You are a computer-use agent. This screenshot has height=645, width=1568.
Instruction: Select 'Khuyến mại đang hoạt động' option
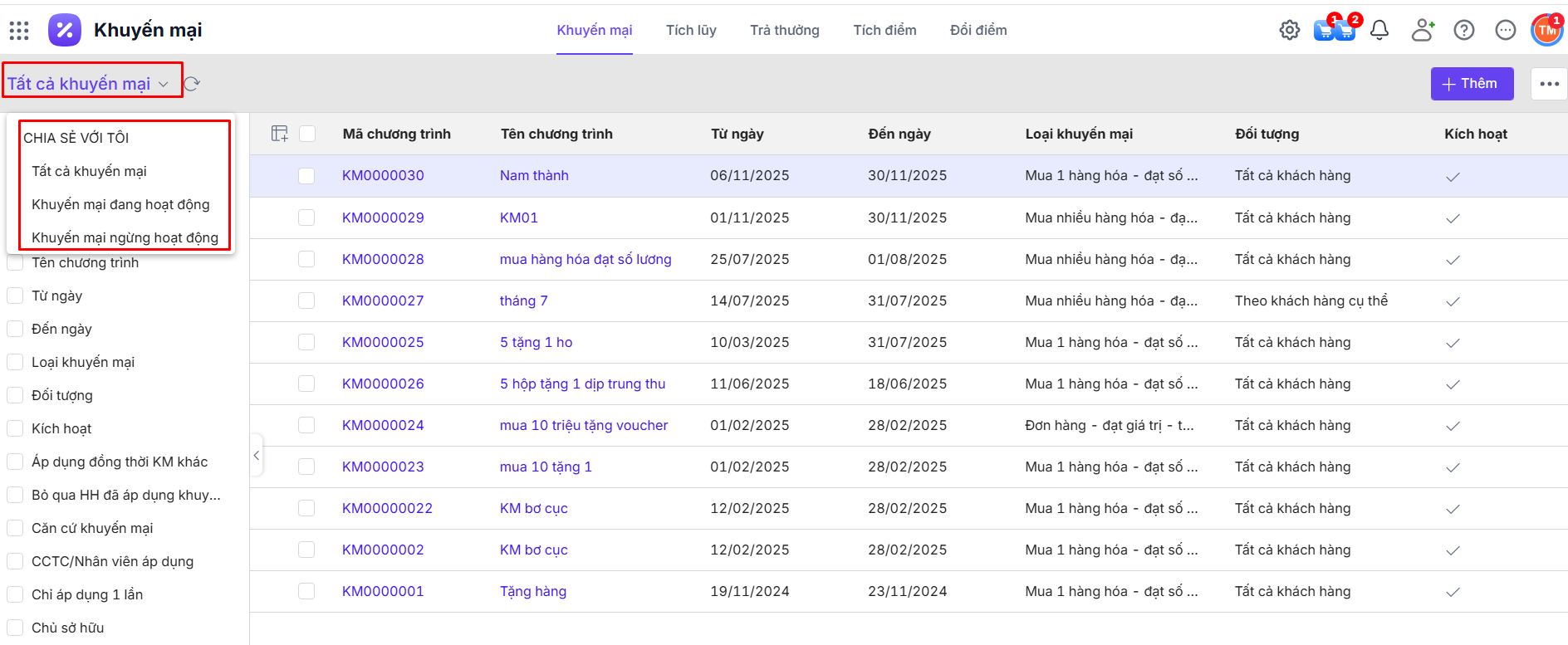(120, 204)
